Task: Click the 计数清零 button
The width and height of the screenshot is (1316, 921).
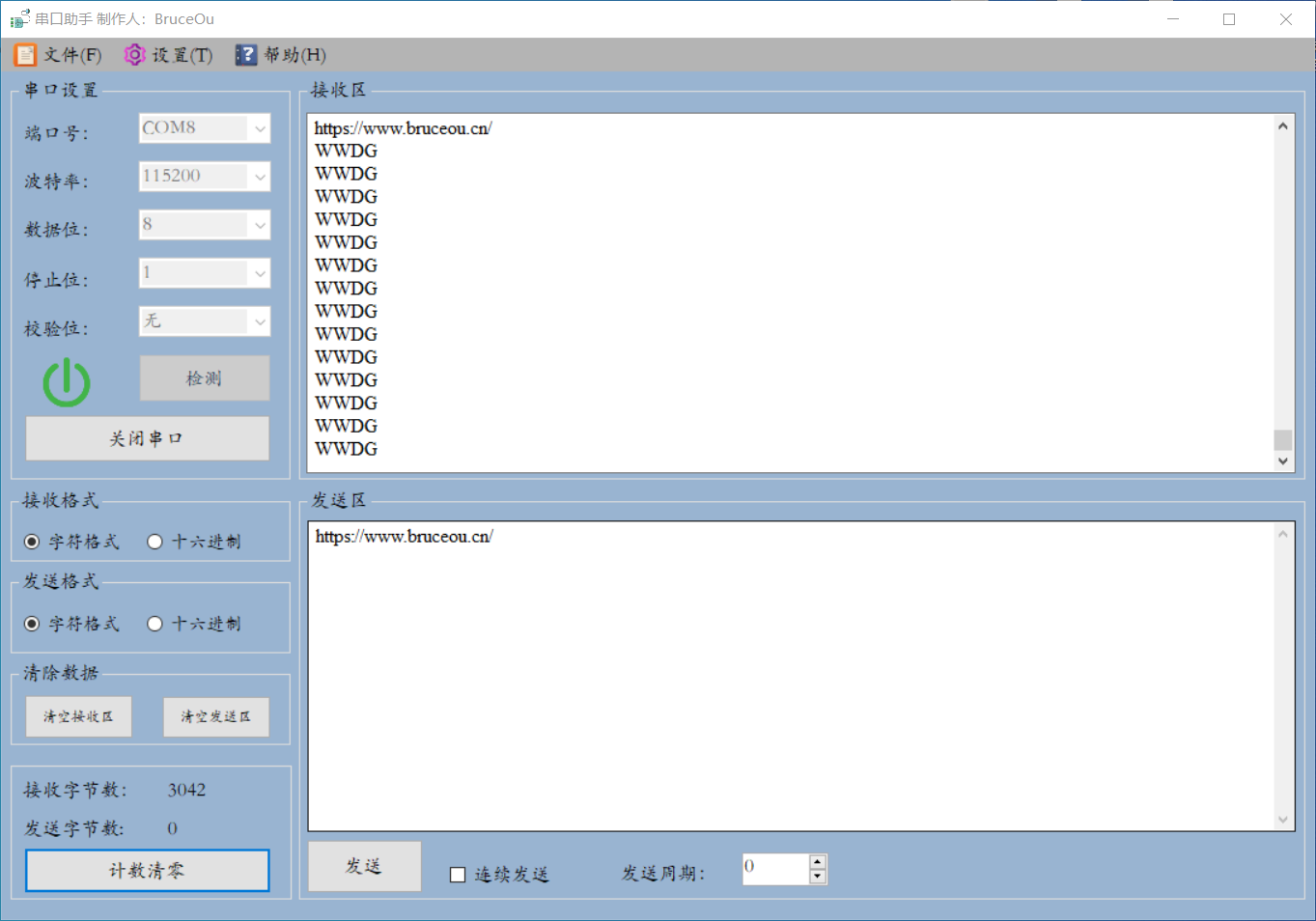Action: [147, 871]
